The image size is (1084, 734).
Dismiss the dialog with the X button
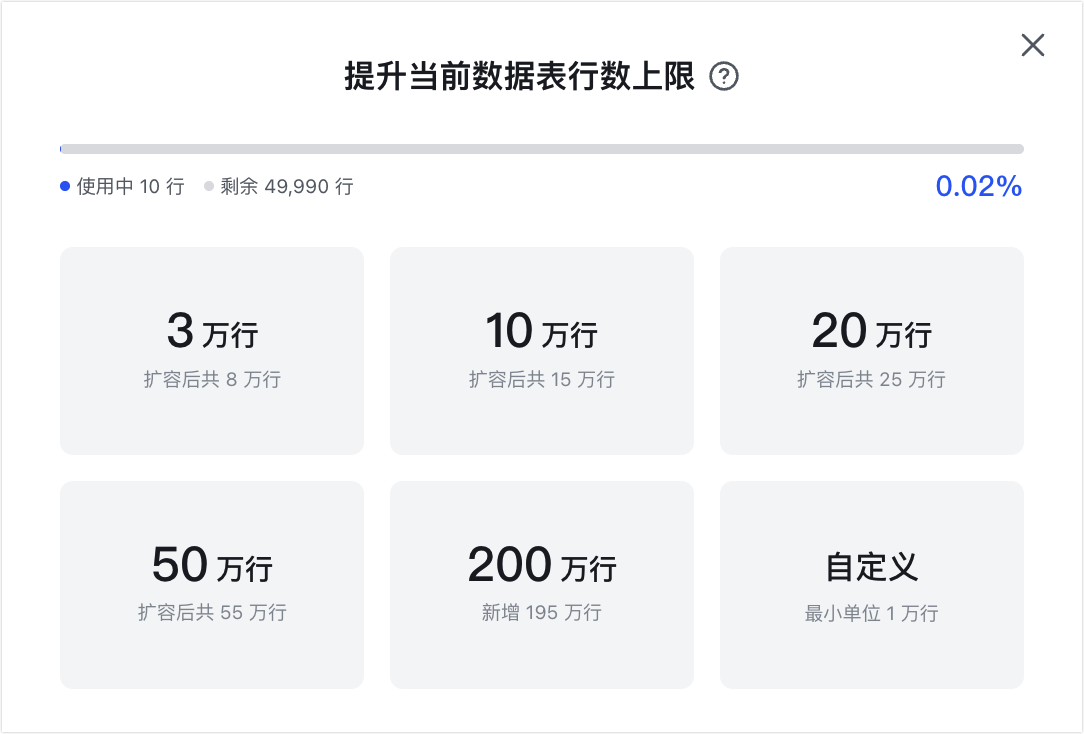coord(1032,45)
